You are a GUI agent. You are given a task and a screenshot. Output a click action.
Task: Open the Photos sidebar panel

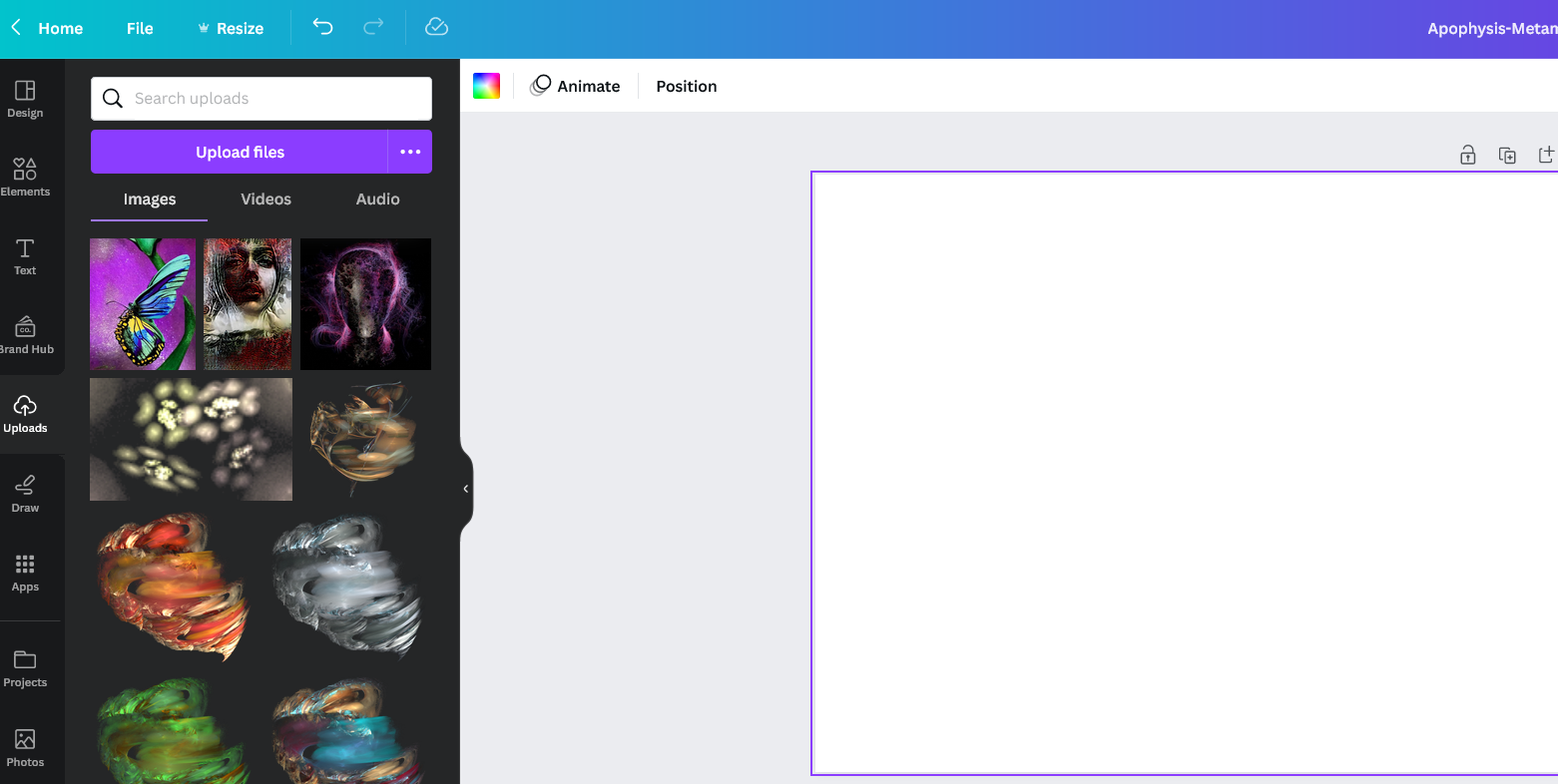tap(25, 748)
